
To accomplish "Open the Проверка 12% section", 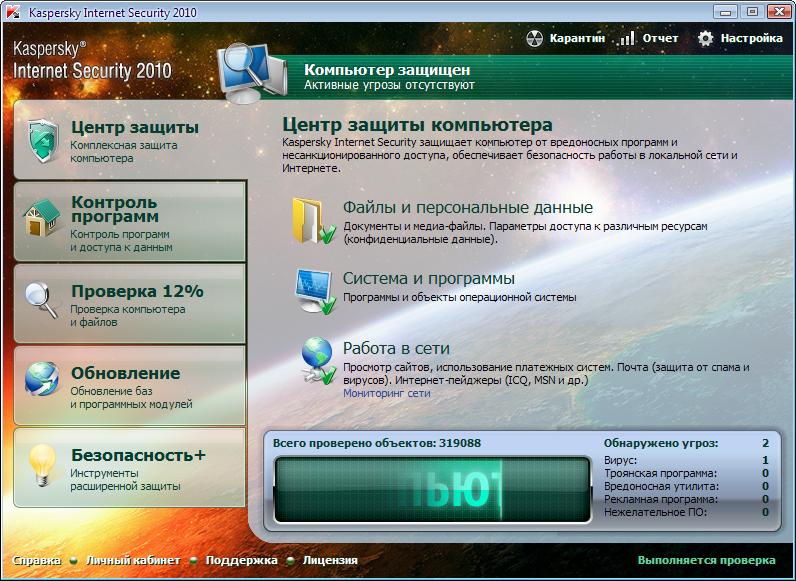I will [x=130, y=304].
